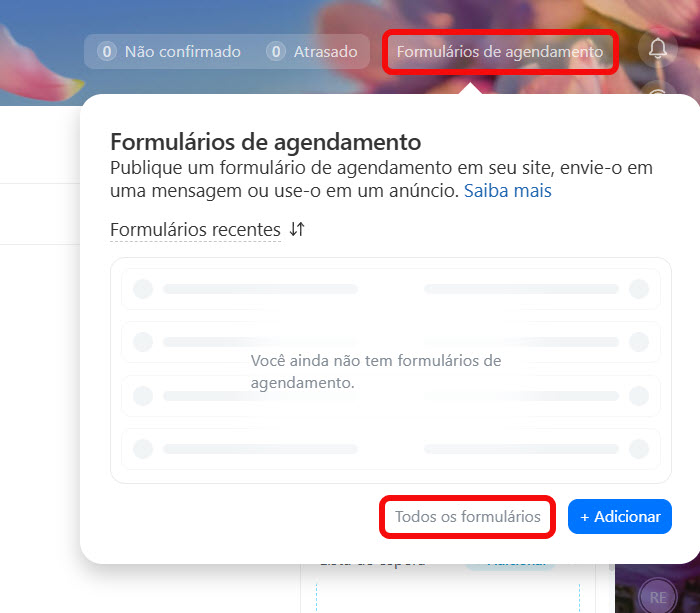Follow the Saiba mais link
This screenshot has height=613, width=700.
(508, 191)
